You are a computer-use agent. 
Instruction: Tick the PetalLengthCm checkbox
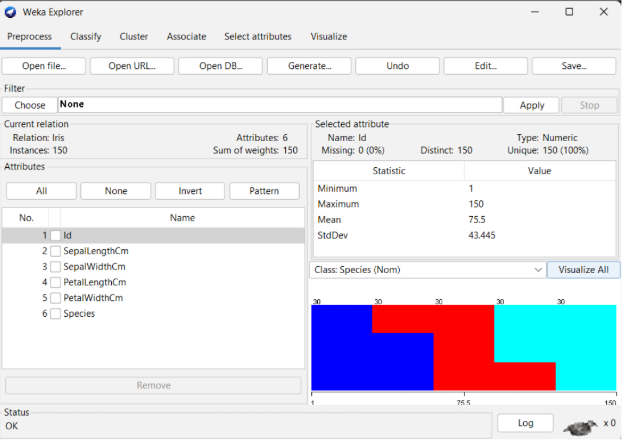(x=56, y=282)
